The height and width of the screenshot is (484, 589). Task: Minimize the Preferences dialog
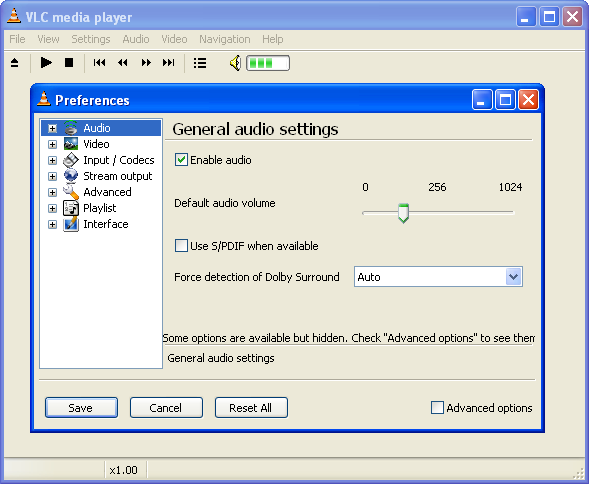click(x=482, y=100)
